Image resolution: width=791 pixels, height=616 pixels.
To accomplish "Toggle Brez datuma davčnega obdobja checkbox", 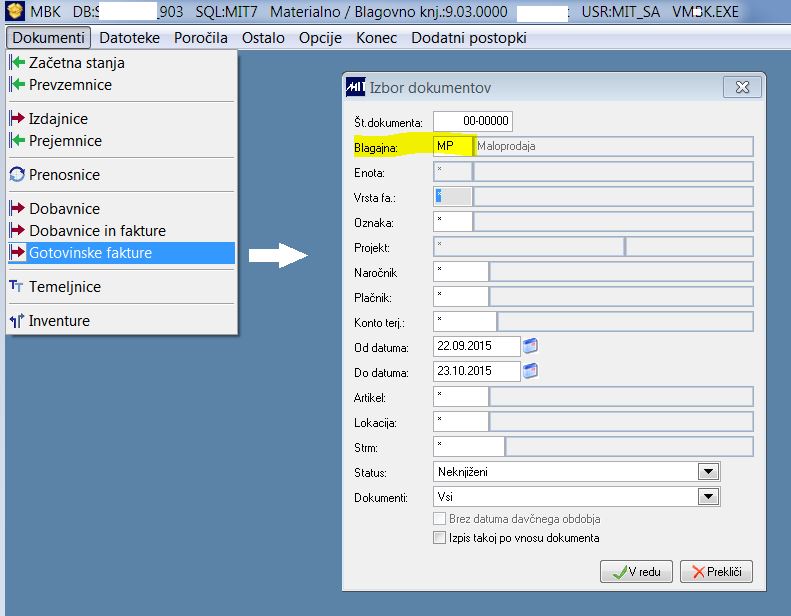I will (439, 518).
